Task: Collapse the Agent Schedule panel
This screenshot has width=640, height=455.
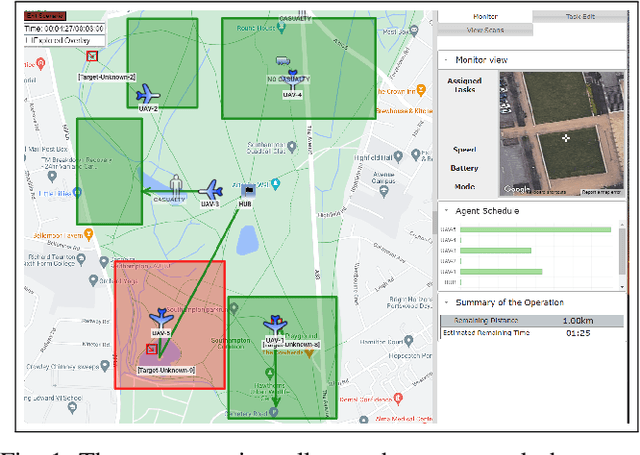Action: (x=446, y=210)
